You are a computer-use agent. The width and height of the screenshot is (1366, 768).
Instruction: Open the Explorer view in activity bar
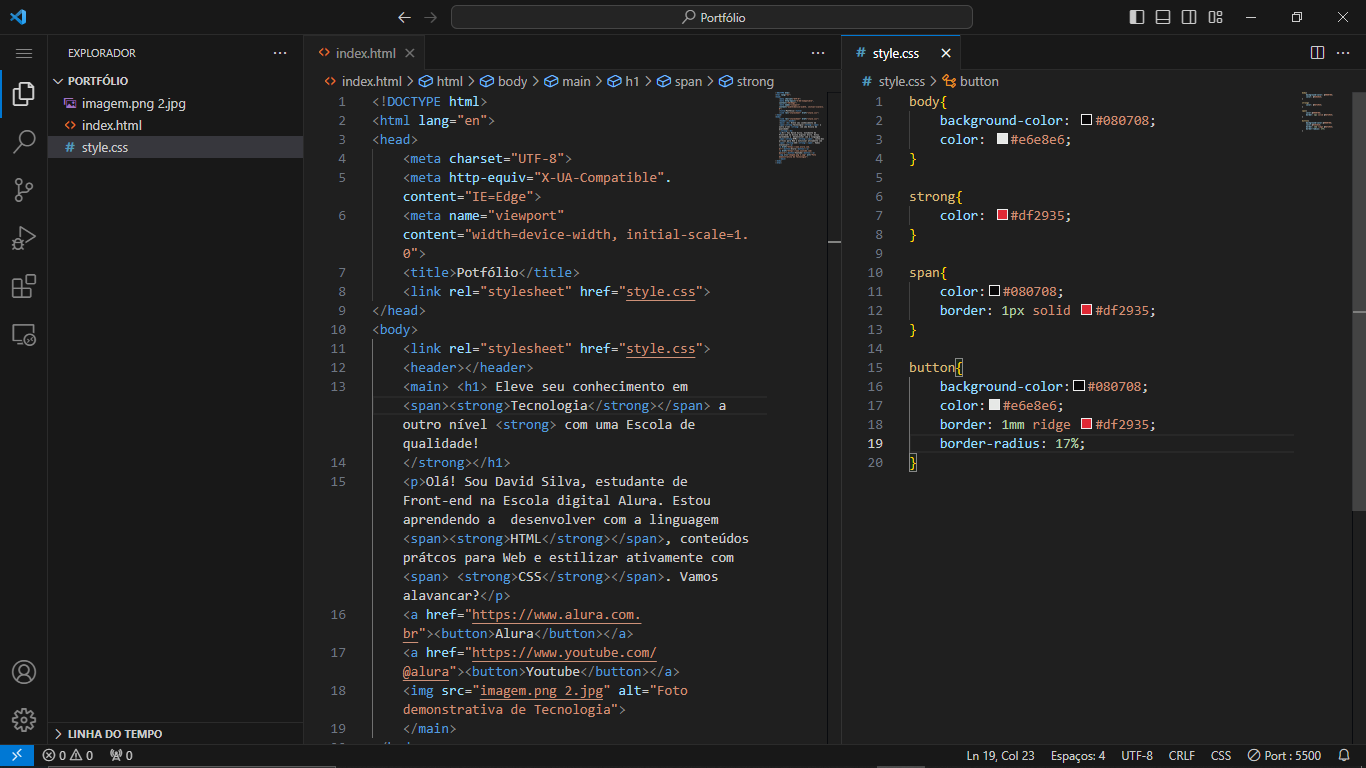pos(24,95)
